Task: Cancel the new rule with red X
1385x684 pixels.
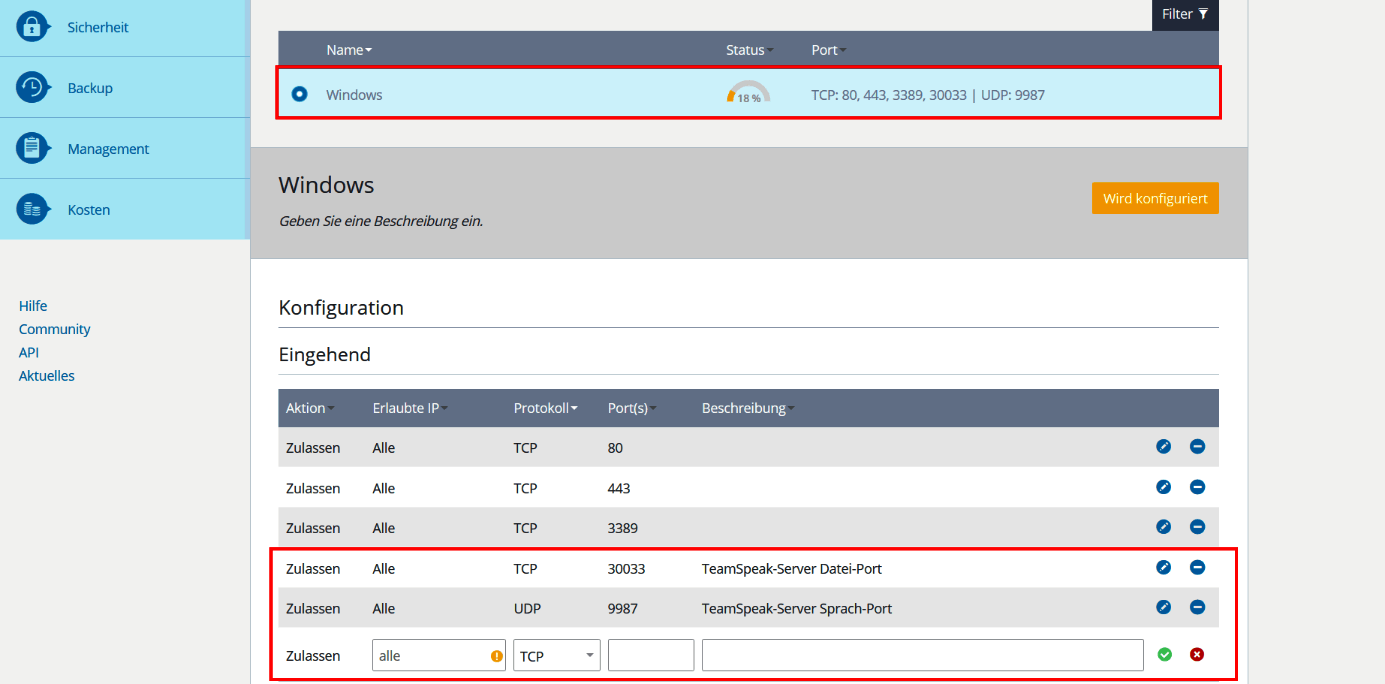Action: (1197, 654)
